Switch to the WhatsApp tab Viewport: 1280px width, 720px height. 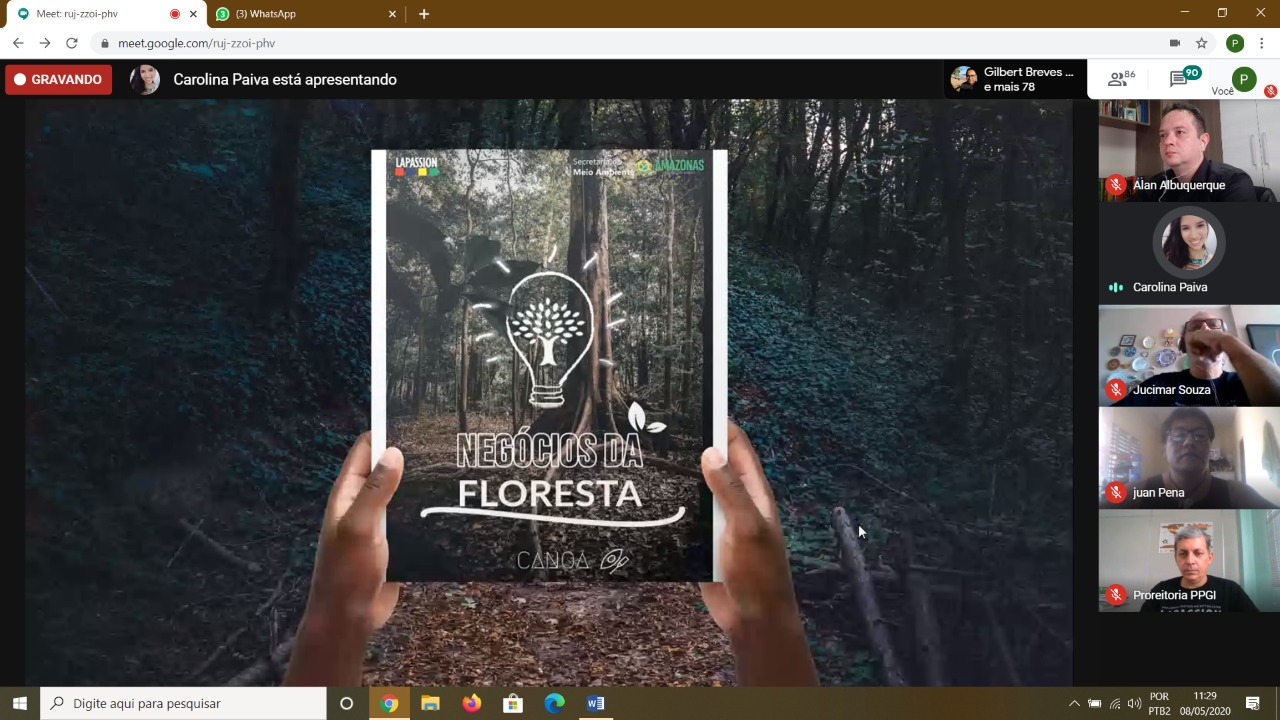coord(300,14)
